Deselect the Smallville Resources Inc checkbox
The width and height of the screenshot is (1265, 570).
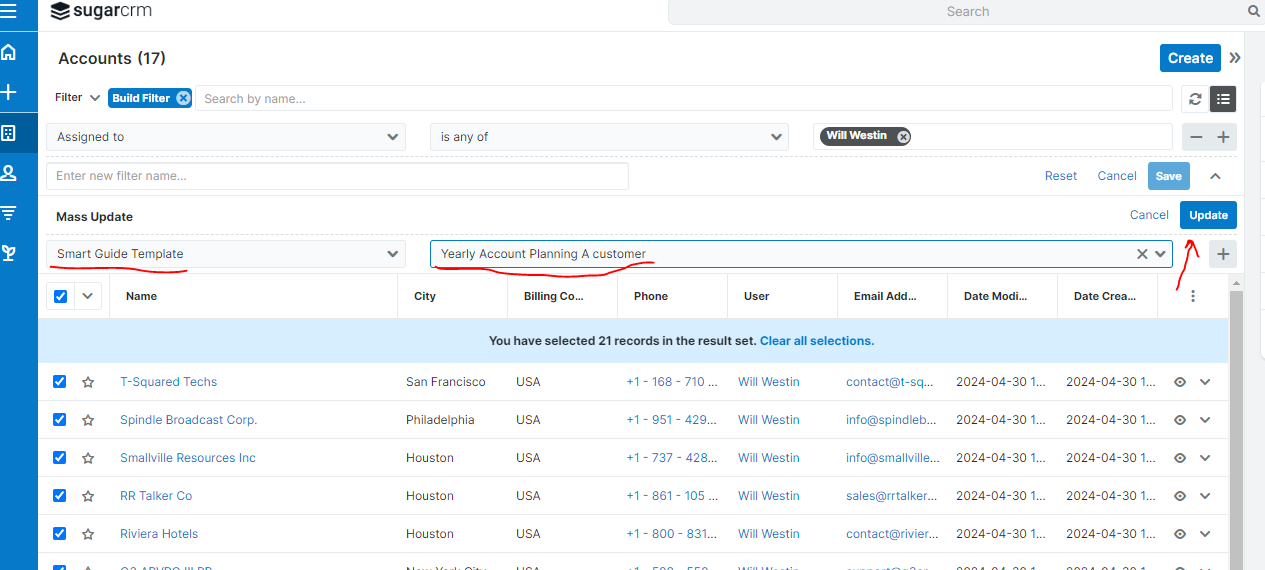coord(59,457)
